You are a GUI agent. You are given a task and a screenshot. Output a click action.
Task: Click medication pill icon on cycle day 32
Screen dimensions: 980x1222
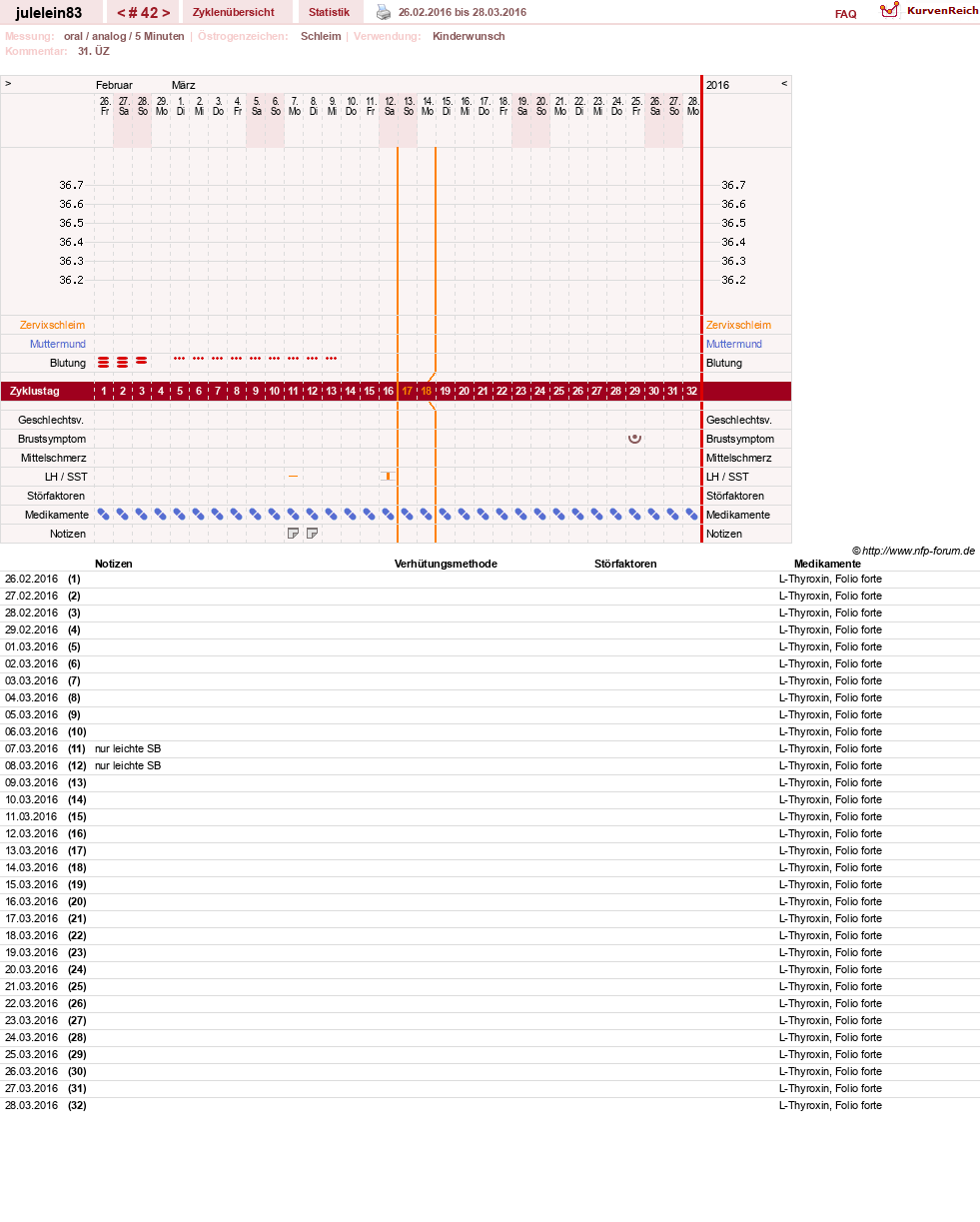691,515
